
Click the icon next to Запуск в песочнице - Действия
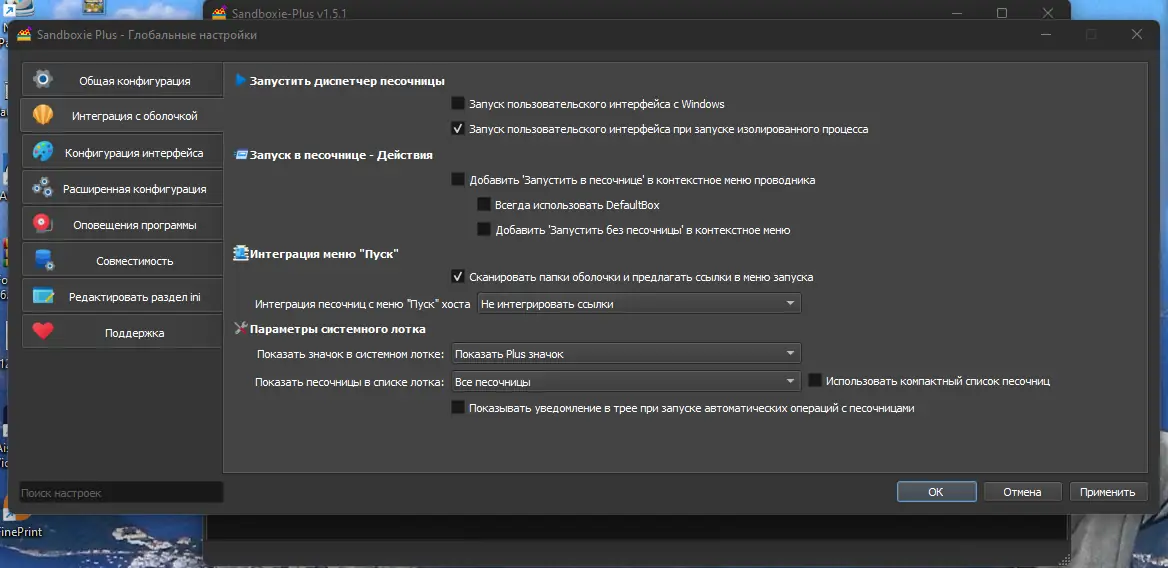241,155
